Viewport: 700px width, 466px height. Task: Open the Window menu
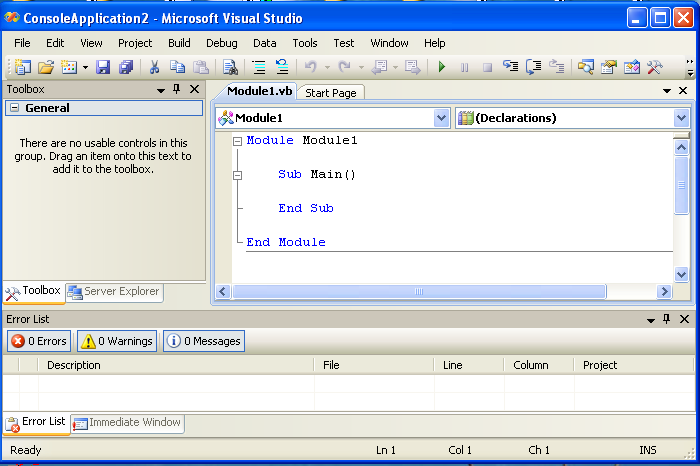[389, 43]
